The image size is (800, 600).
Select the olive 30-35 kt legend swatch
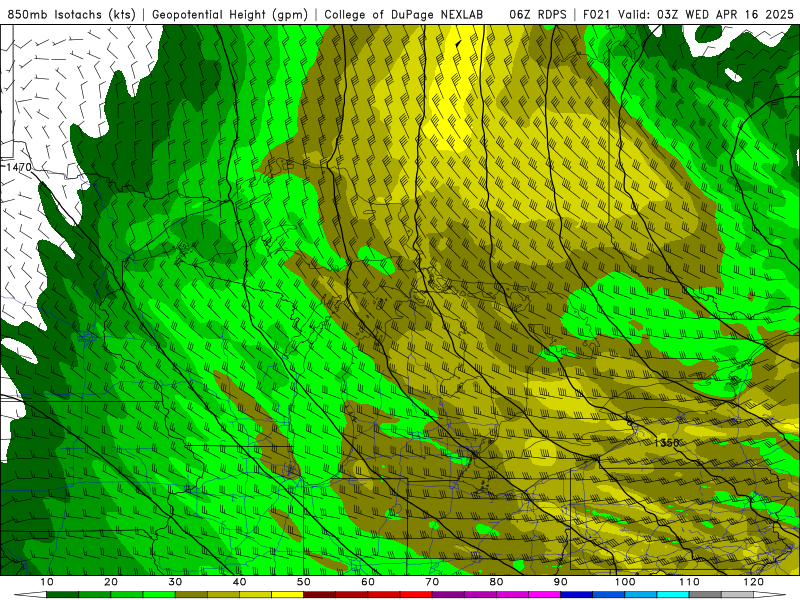click(191, 595)
